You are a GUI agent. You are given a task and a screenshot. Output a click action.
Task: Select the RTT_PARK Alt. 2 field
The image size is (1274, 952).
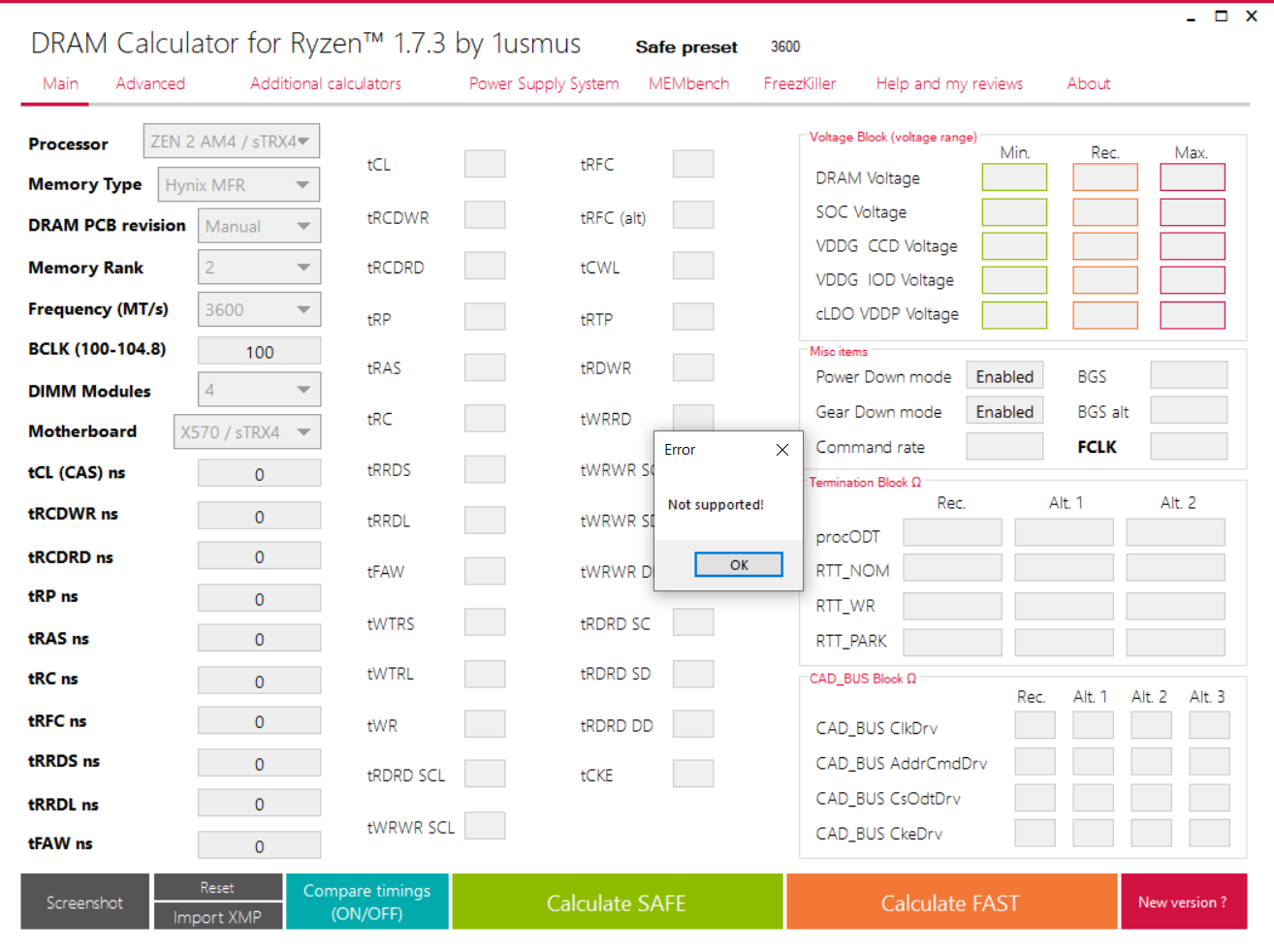pos(1176,643)
